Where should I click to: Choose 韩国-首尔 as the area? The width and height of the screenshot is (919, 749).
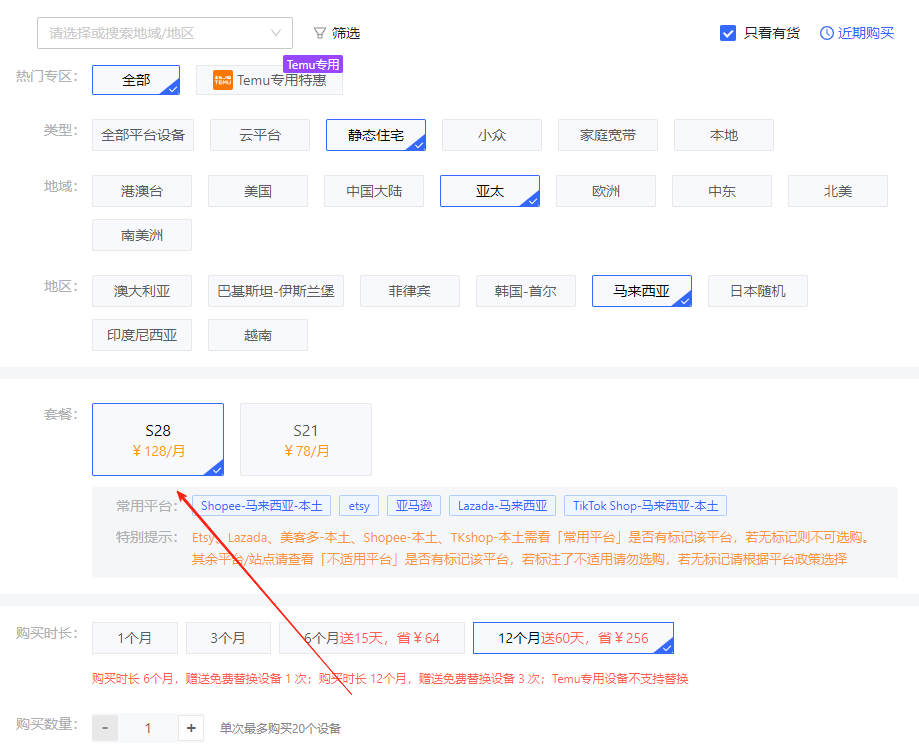tap(526, 291)
